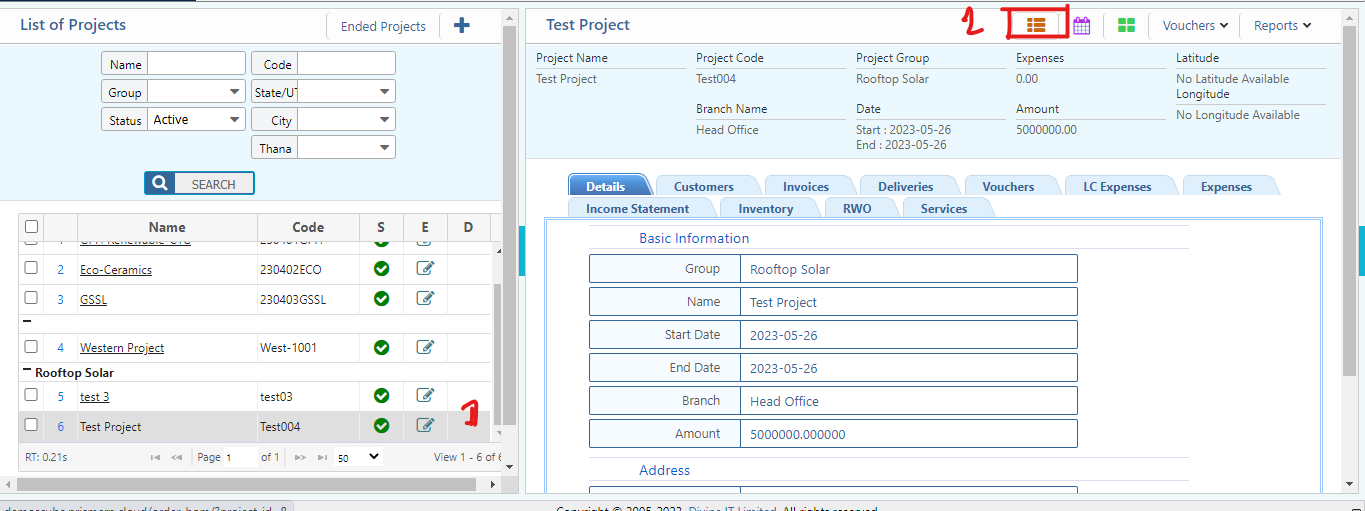Edit the Test Project row
The height and width of the screenshot is (511, 1365).
(425, 425)
